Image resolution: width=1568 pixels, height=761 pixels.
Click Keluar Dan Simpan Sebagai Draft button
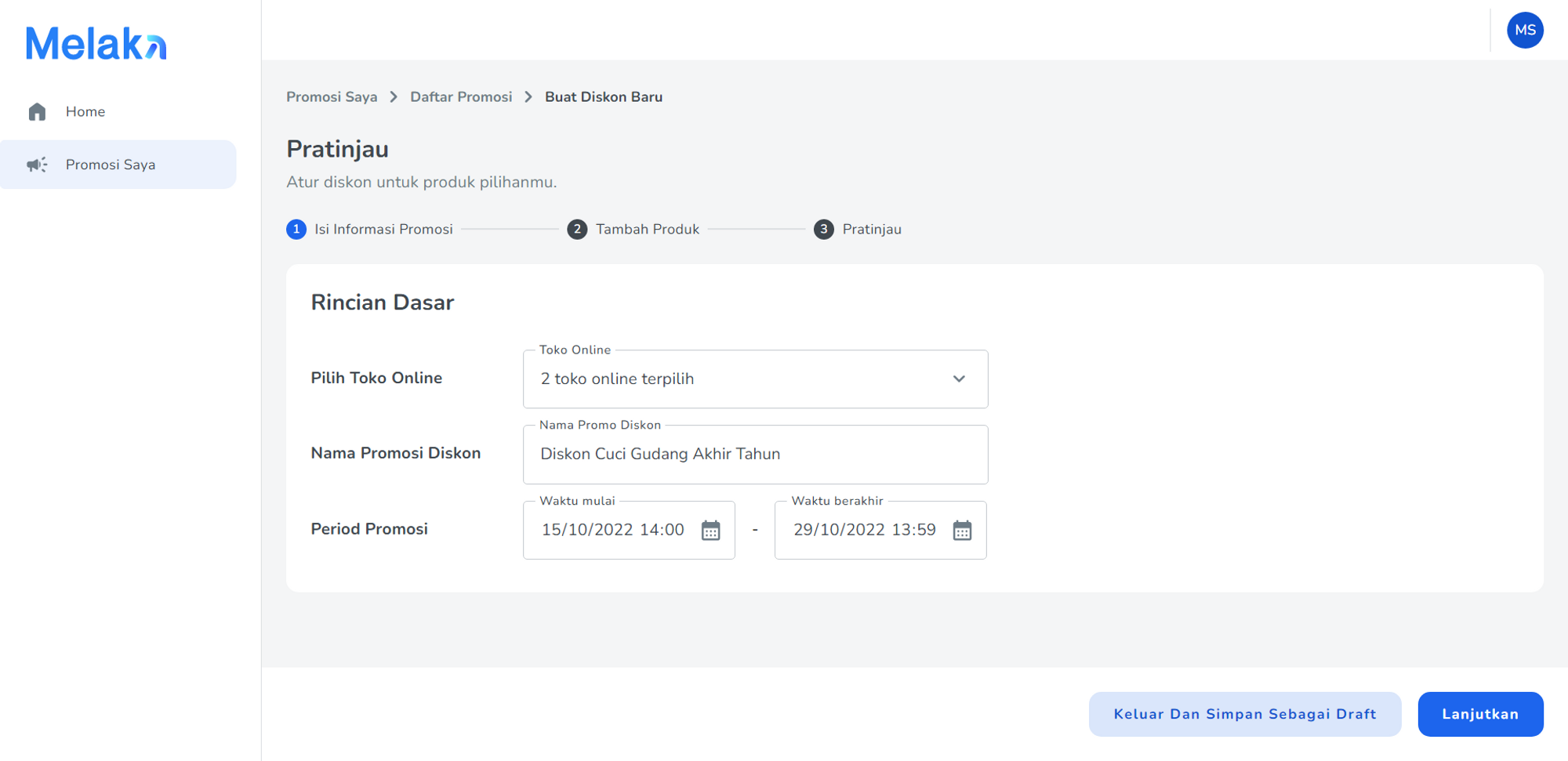click(1245, 714)
